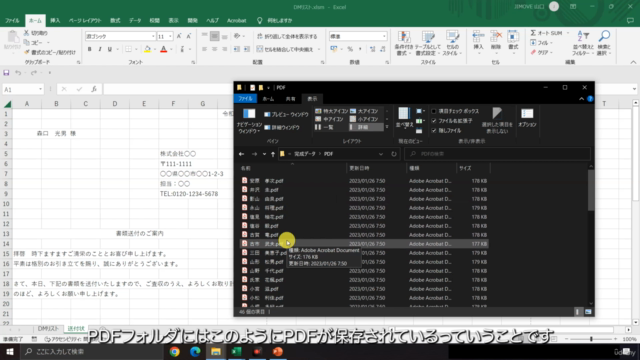Click Merge and Center cells button
Image resolution: width=640 pixels, height=360 pixels.
(285, 49)
